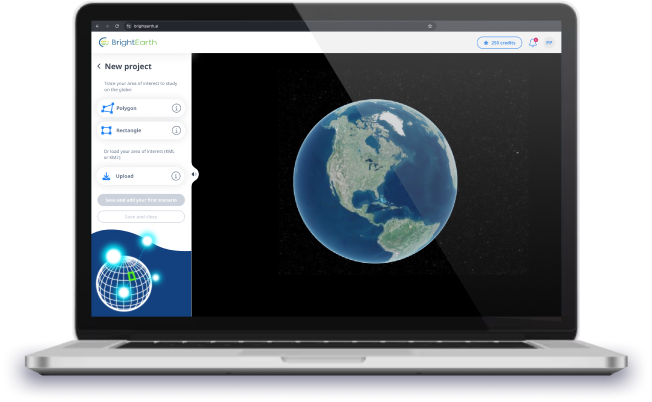Go back using New project arrow

99,66
